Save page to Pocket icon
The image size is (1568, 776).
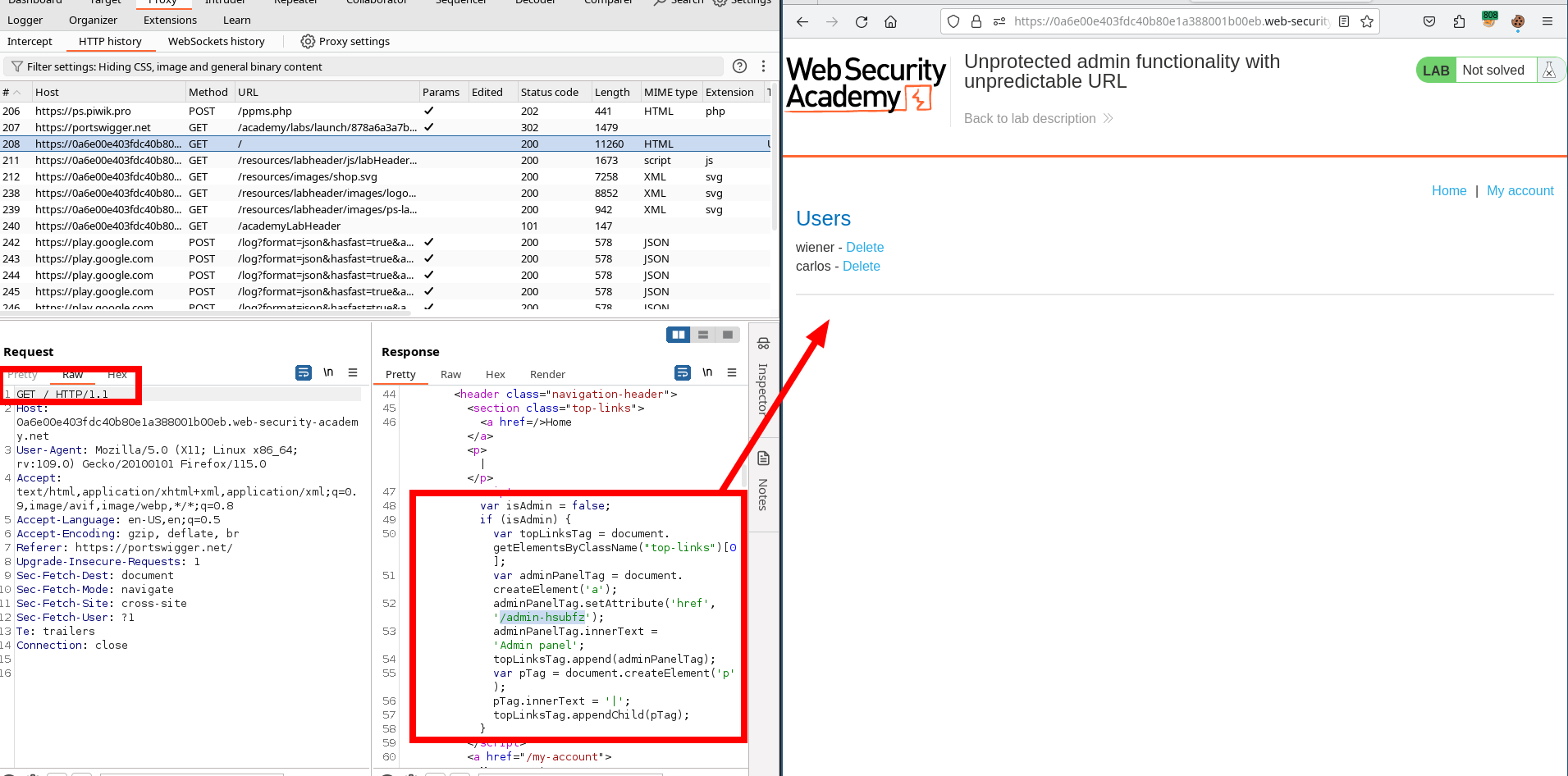coord(1429,22)
